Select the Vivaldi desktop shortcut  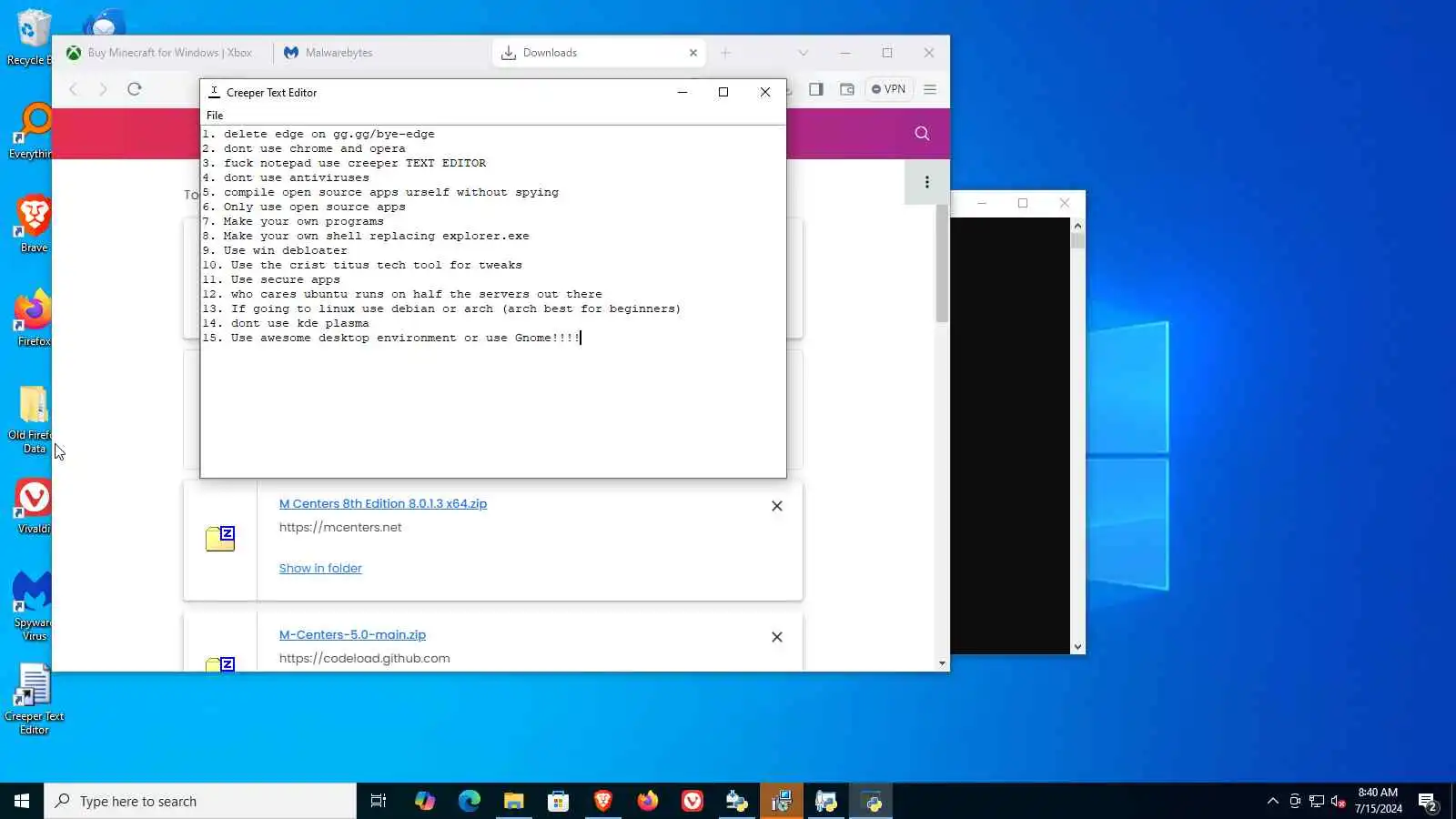(34, 505)
